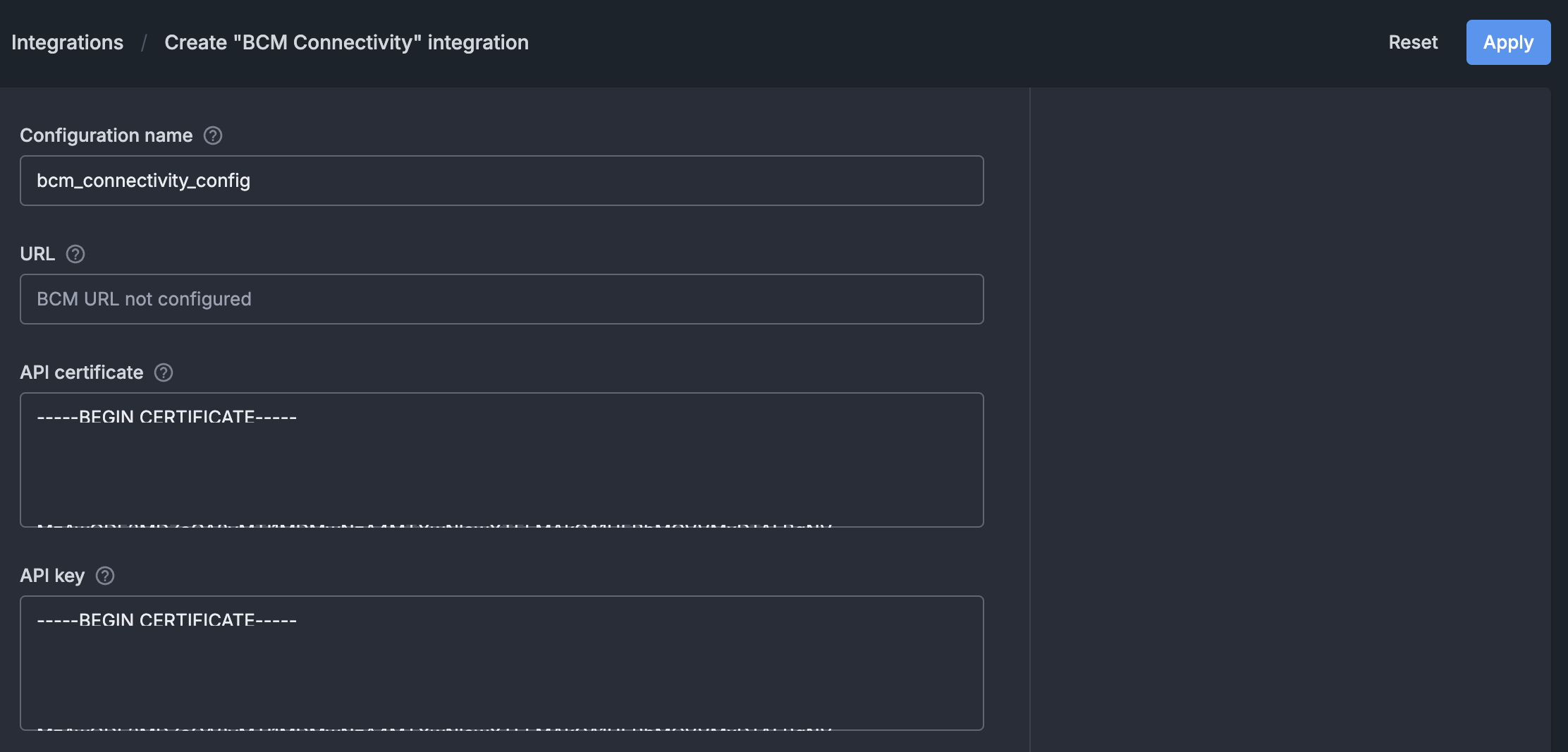This screenshot has width=1568, height=752.
Task: Click the Configuration name label
Action: (x=106, y=135)
